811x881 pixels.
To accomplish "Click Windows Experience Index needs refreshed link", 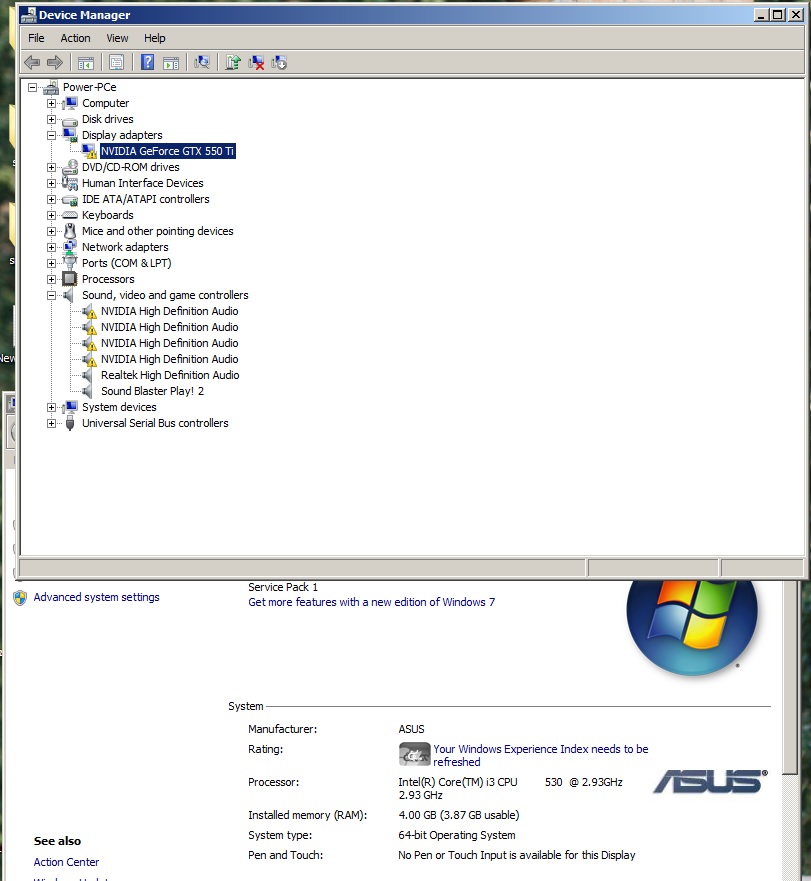I will click(541, 756).
